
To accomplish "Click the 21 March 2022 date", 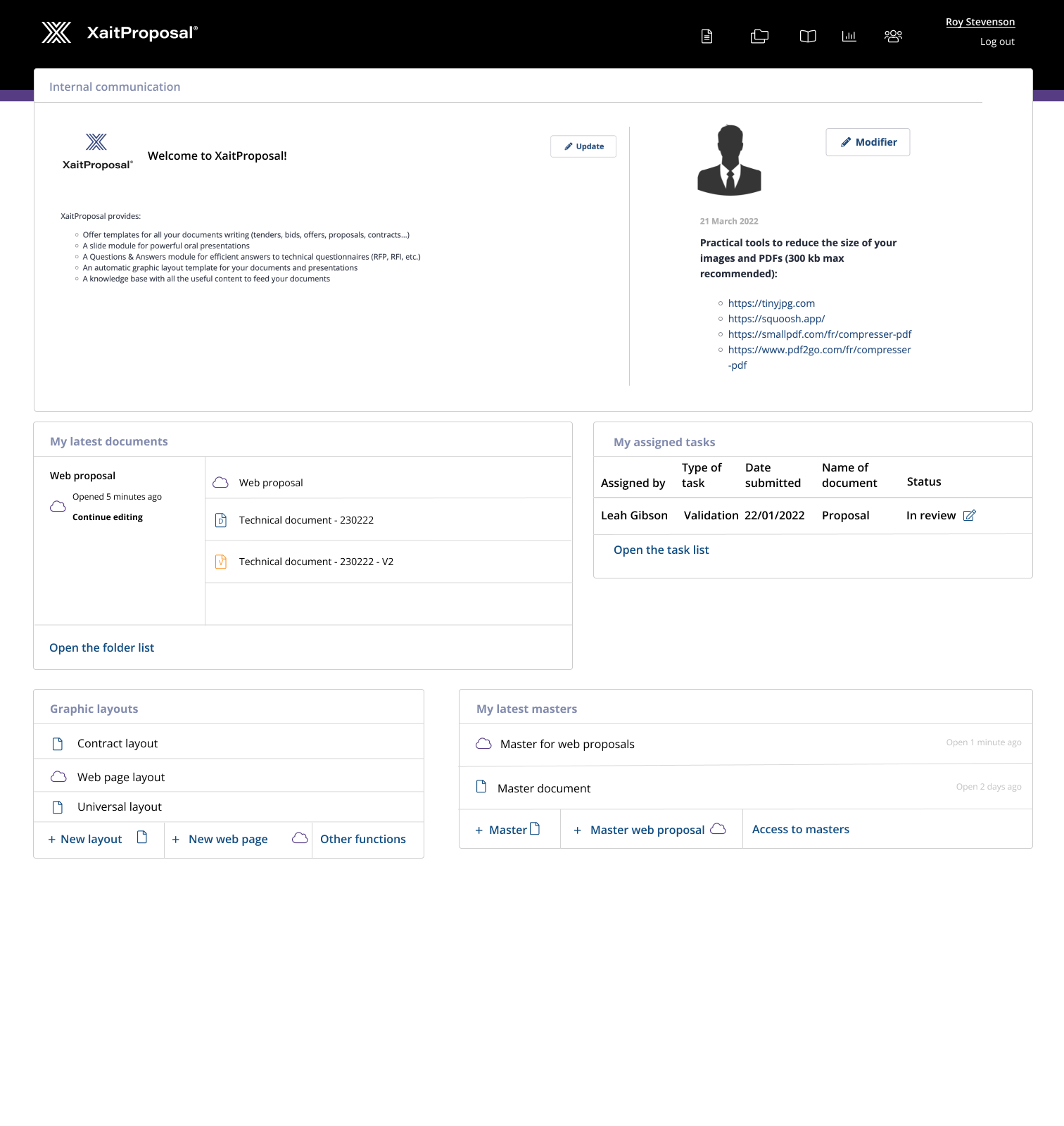I will 729,221.
